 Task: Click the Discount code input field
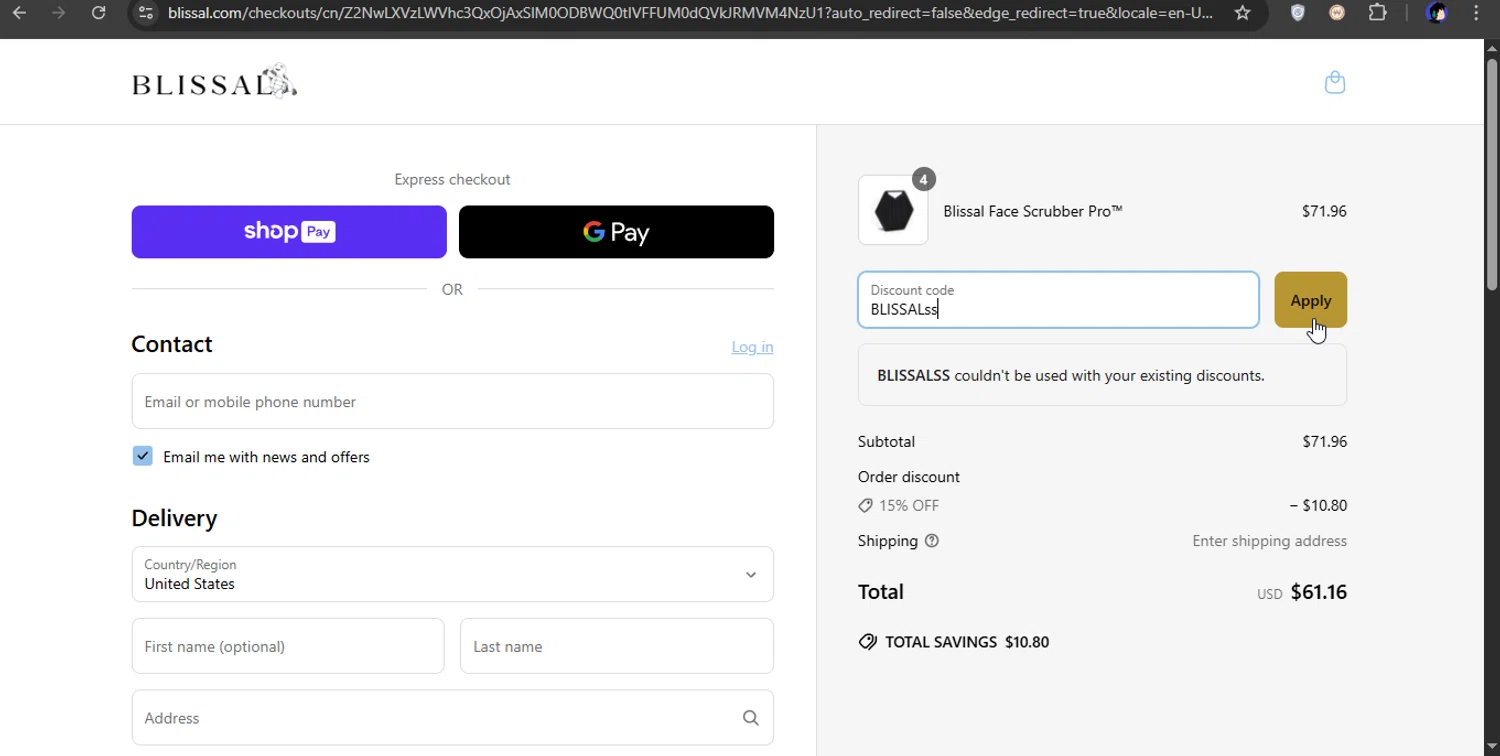coord(1058,300)
